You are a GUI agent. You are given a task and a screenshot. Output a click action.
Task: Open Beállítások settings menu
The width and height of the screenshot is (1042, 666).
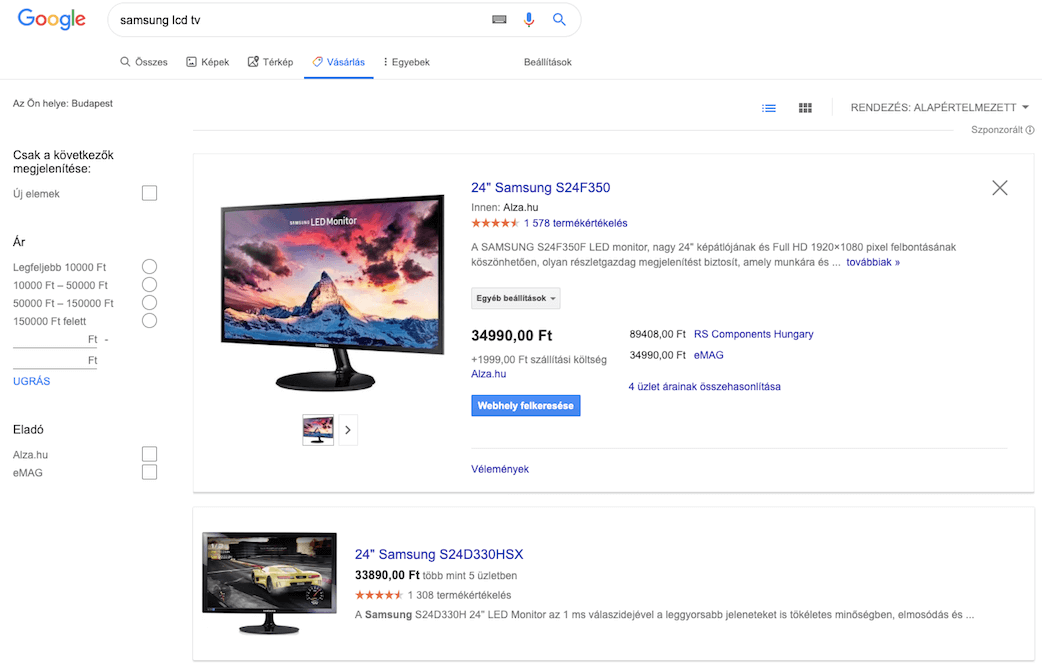pos(548,62)
